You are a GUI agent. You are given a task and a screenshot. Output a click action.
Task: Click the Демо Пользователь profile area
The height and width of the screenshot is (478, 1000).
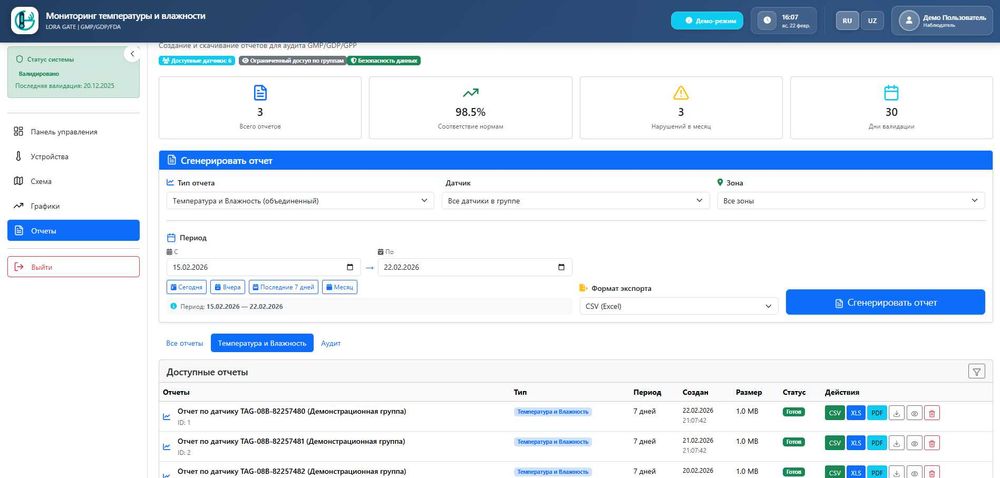943,20
